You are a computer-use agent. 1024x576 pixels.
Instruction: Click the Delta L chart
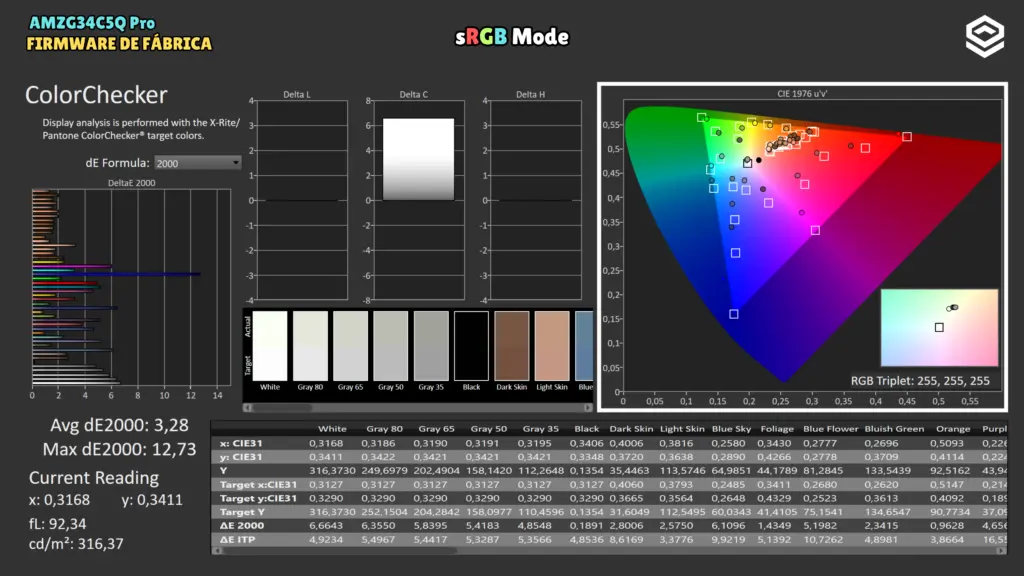tap(302, 200)
